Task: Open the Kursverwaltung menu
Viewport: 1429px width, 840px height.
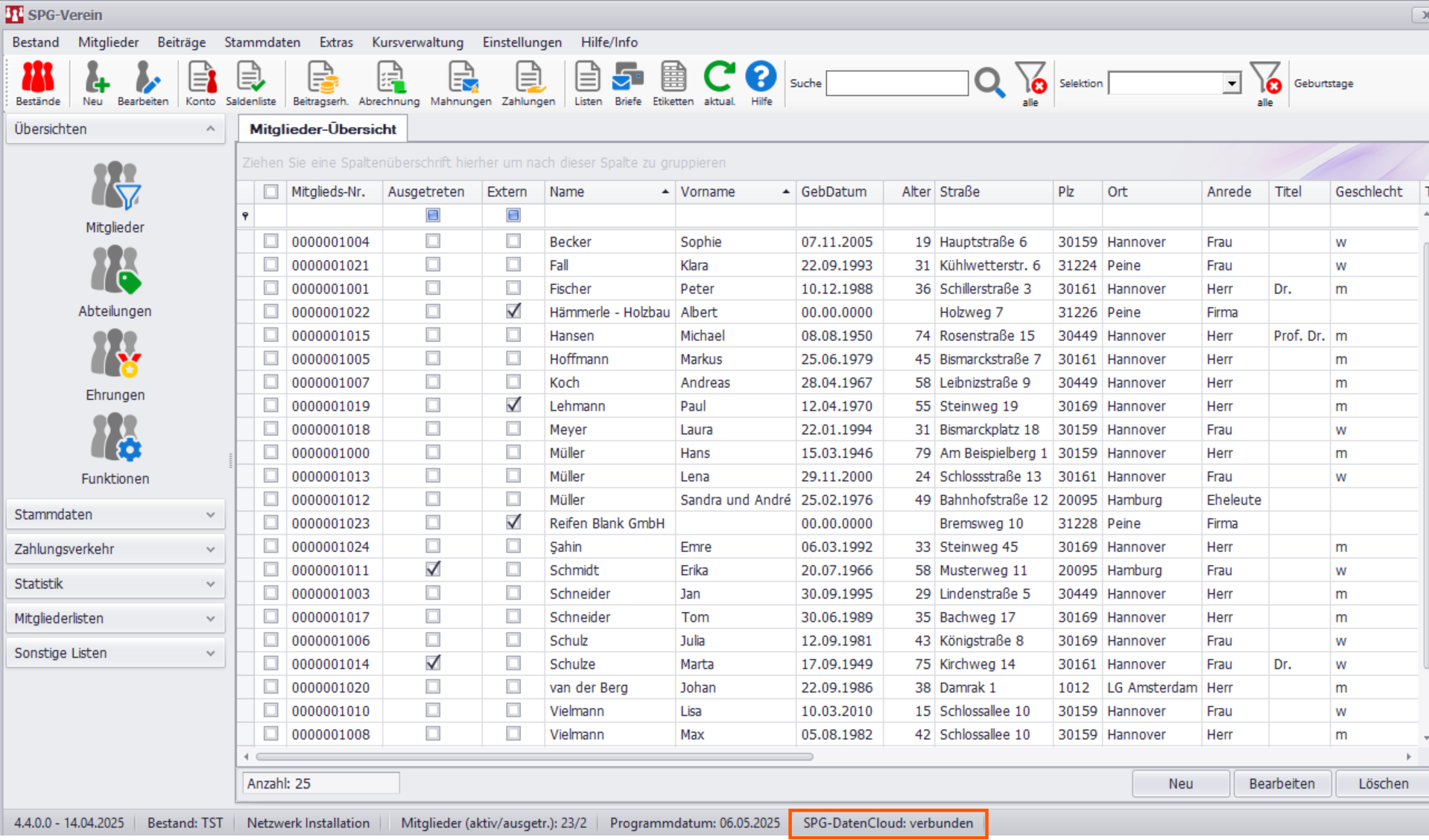Action: point(417,42)
